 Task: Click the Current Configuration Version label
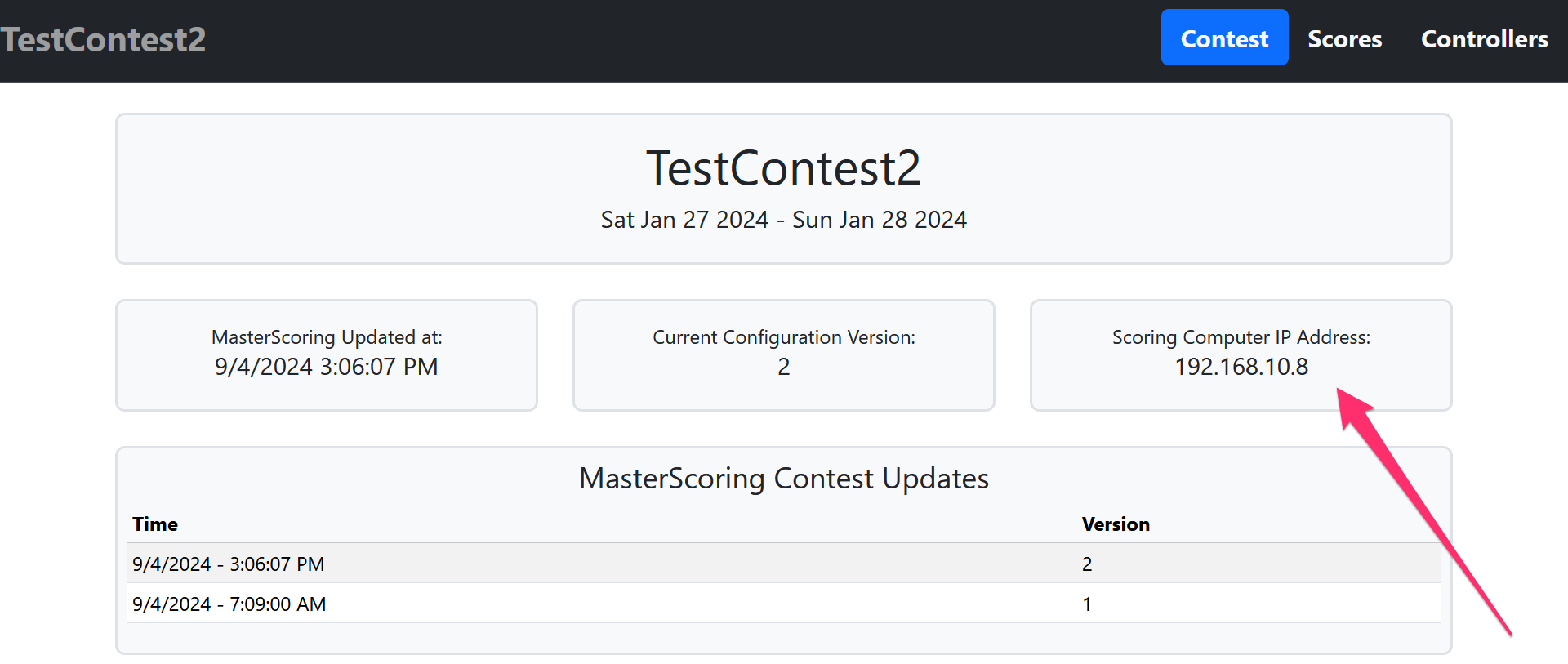783,337
